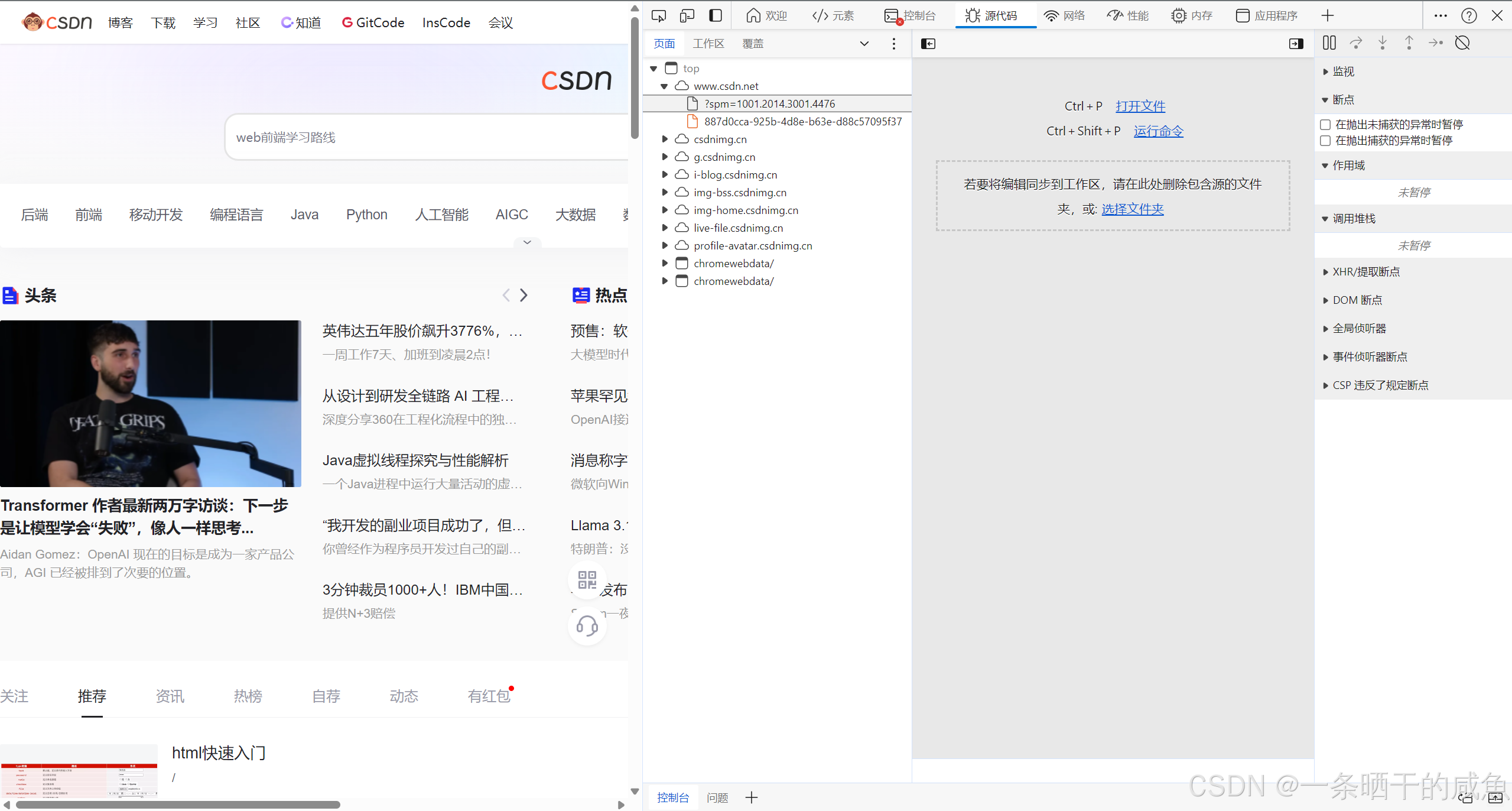Image resolution: width=1512 pixels, height=811 pixels.
Task: Enable pause on uncaught exceptions
Action: (1325, 125)
